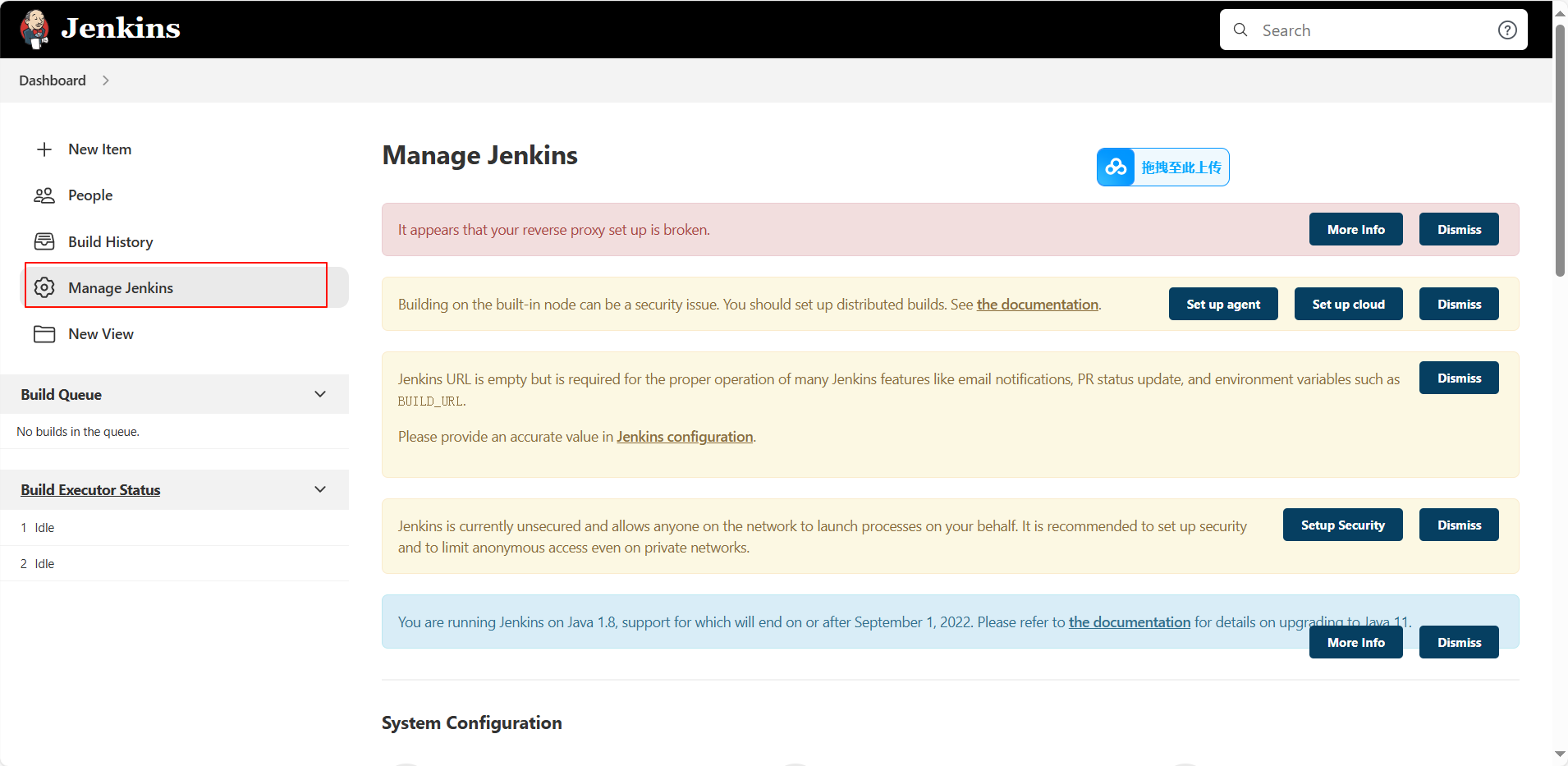
Task: Click executor 1 Idle row
Action: tap(174, 528)
